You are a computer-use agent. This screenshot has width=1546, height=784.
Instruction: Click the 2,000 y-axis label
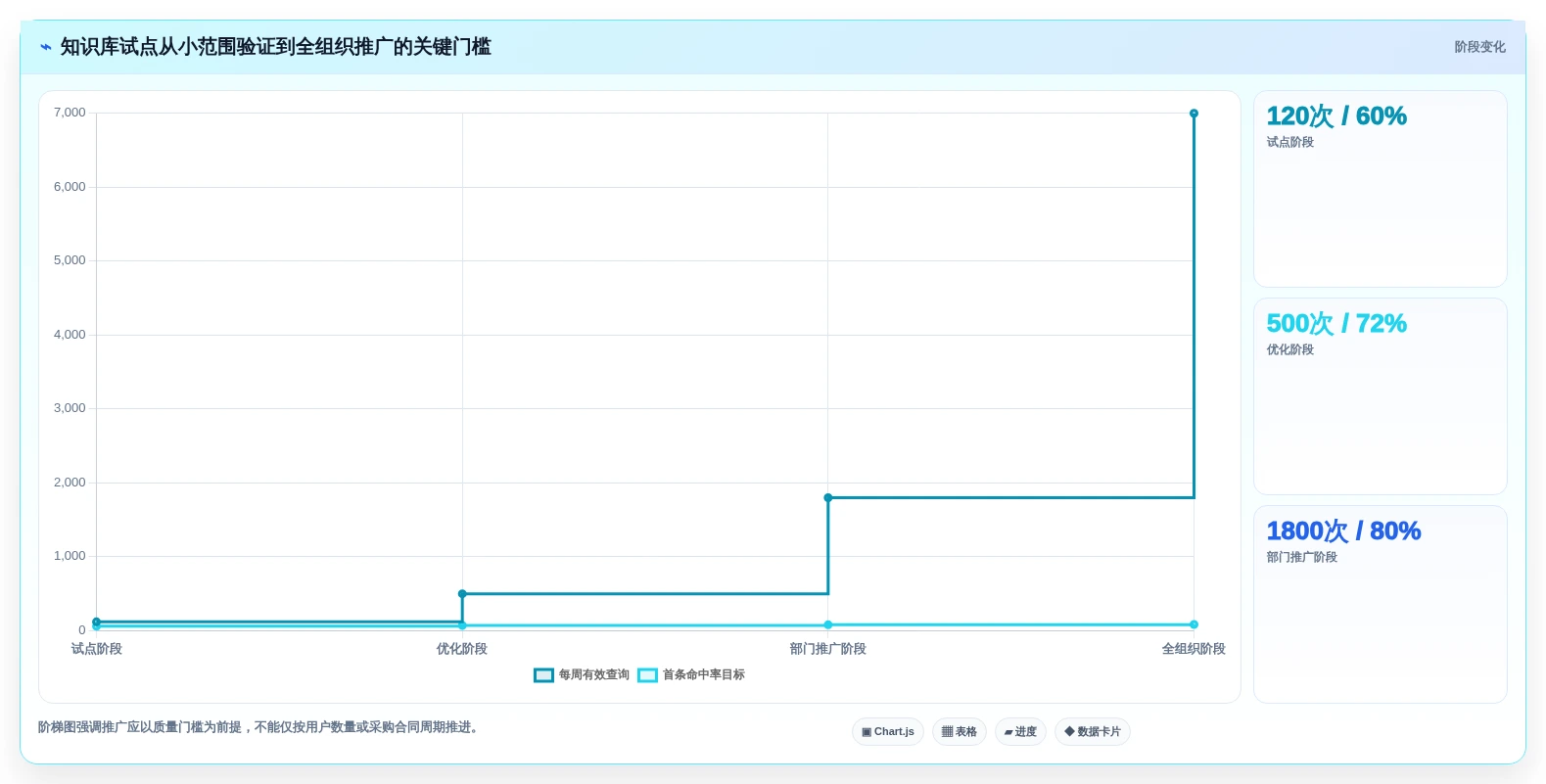coord(70,483)
